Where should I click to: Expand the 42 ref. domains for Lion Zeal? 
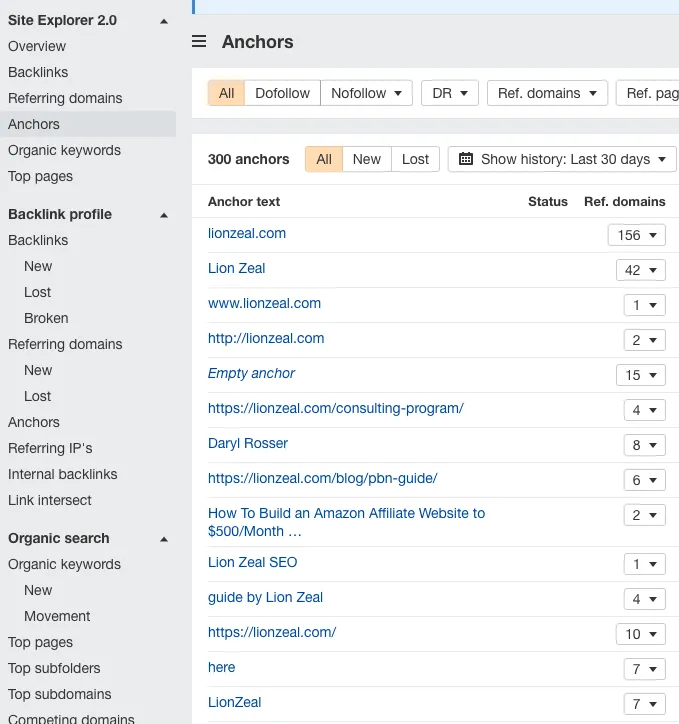point(641,270)
